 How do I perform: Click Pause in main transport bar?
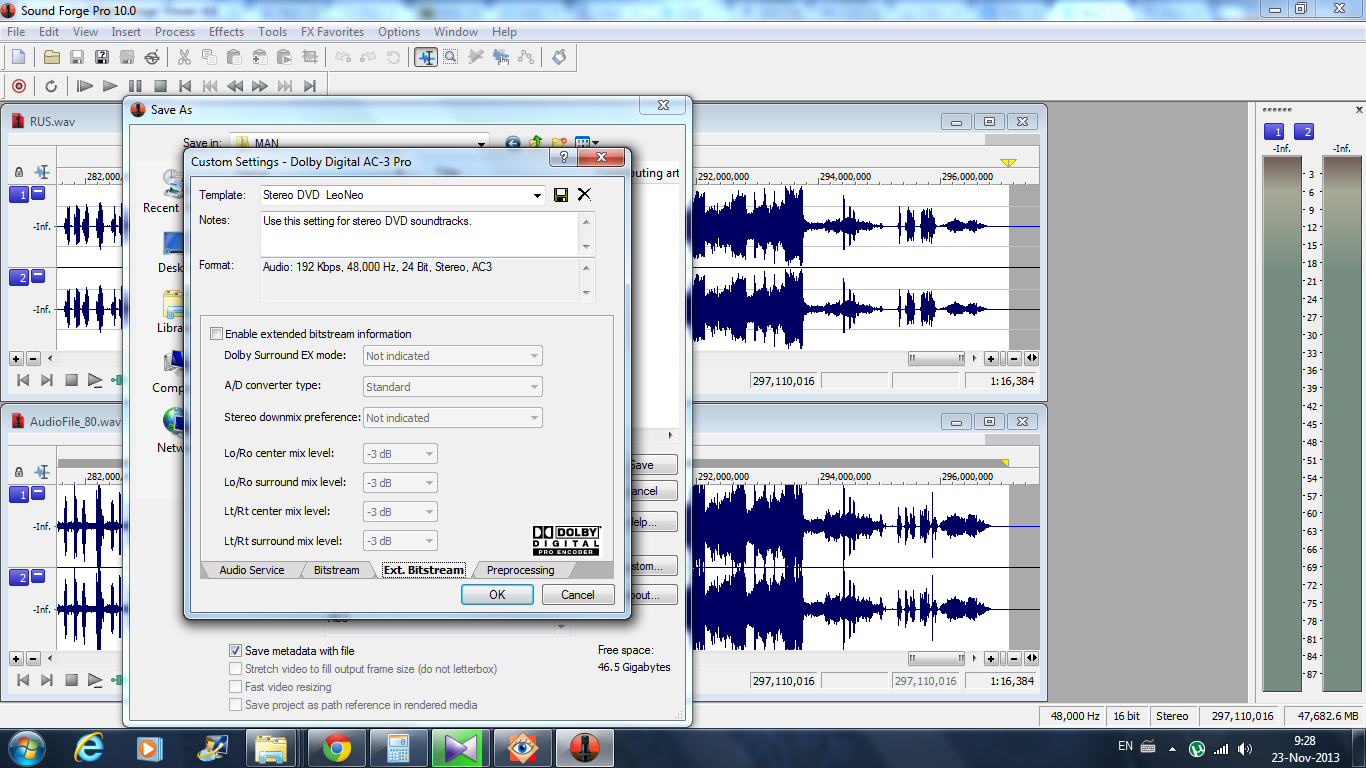coord(135,86)
